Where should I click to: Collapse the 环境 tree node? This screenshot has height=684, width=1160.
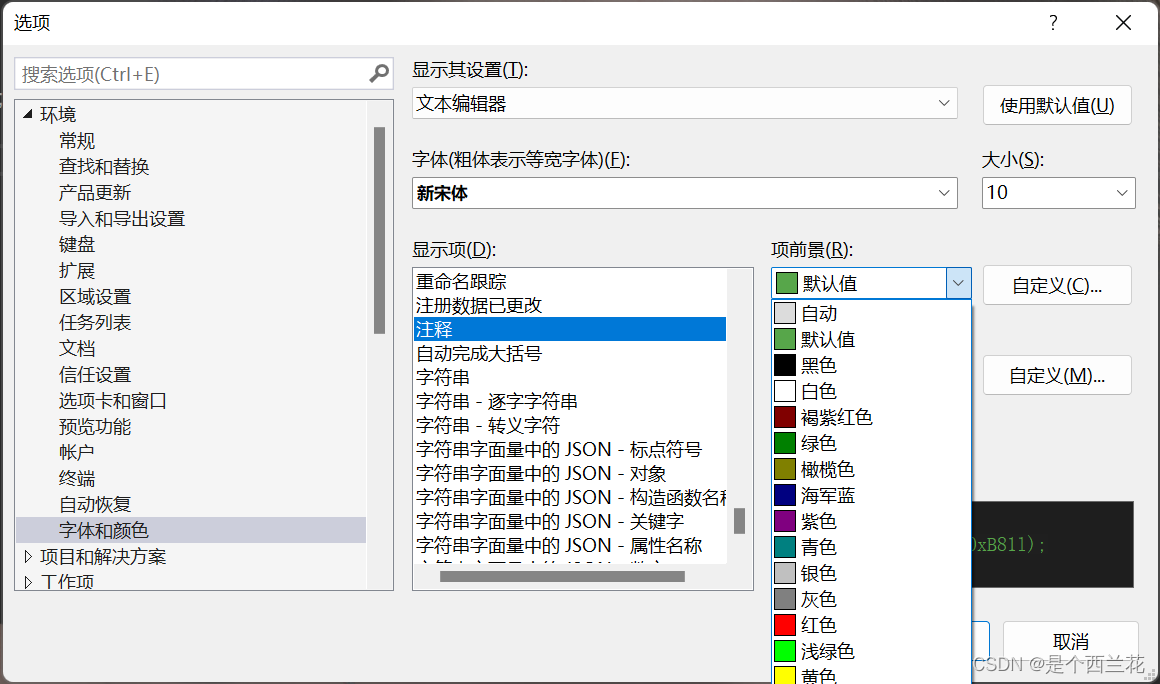(x=28, y=114)
